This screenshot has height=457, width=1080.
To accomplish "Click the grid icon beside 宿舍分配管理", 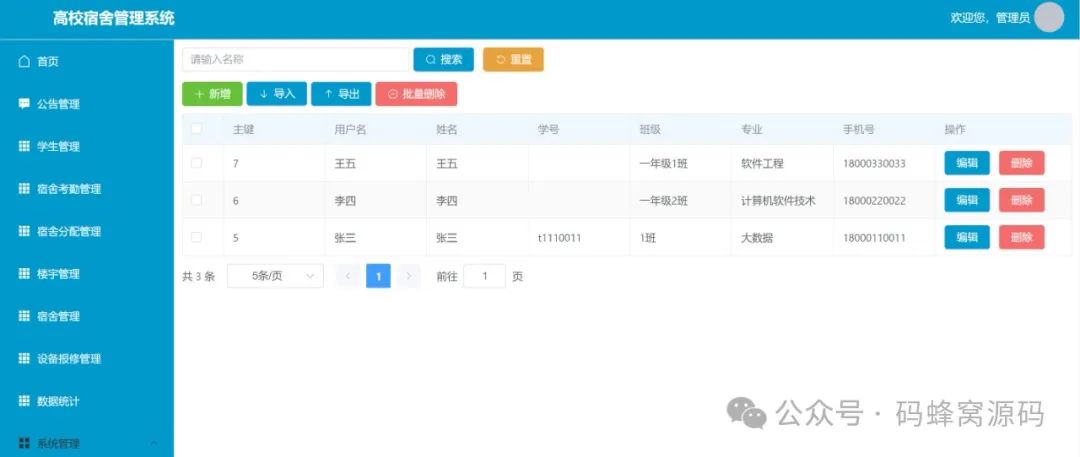I will 24,231.
